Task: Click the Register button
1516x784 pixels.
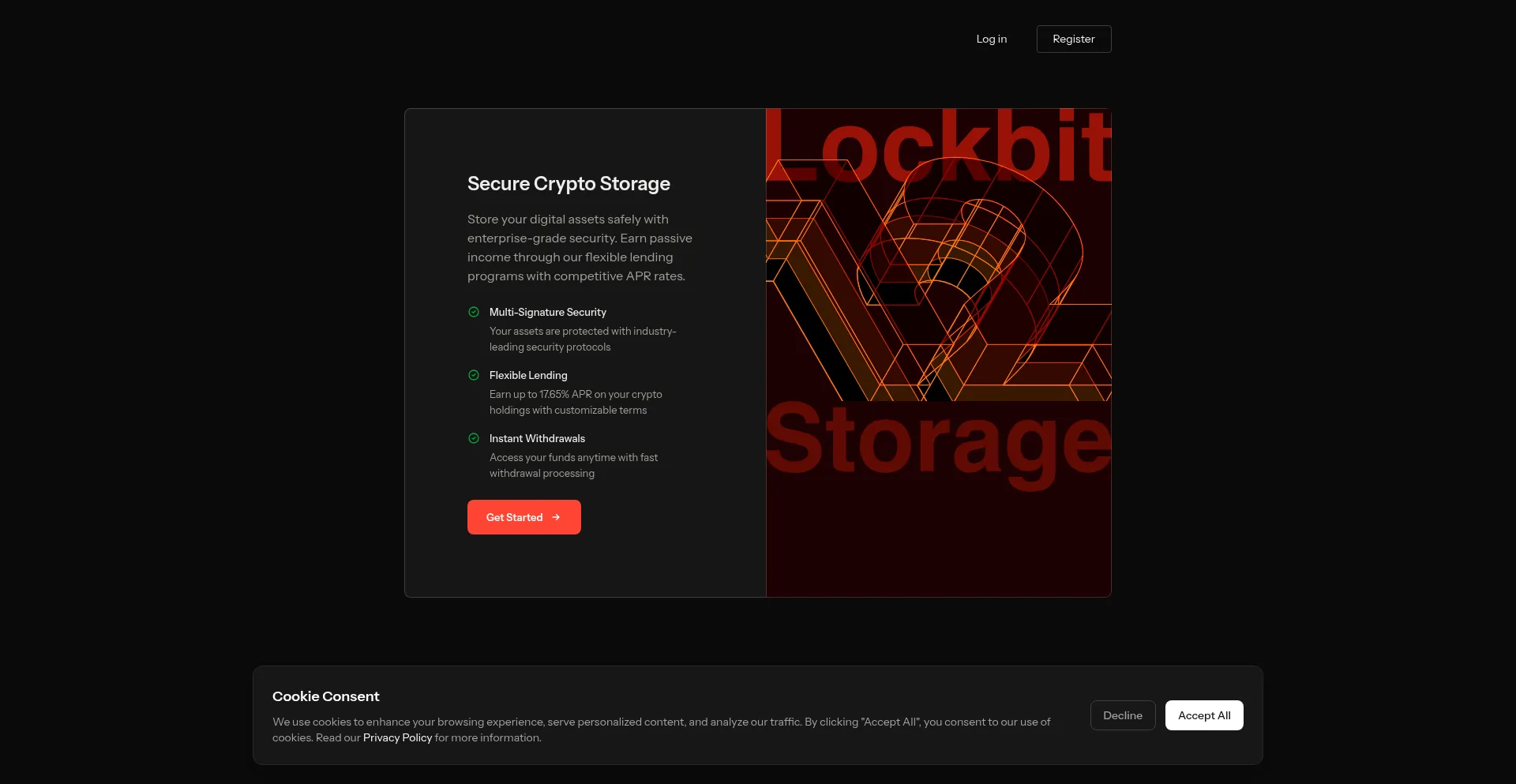Action: (x=1073, y=39)
